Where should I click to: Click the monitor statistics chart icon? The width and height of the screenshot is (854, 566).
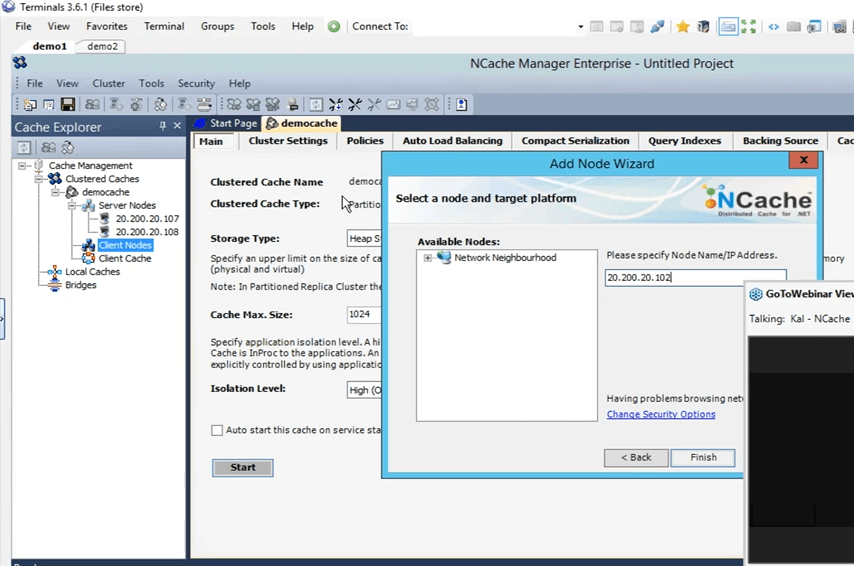coord(393,104)
